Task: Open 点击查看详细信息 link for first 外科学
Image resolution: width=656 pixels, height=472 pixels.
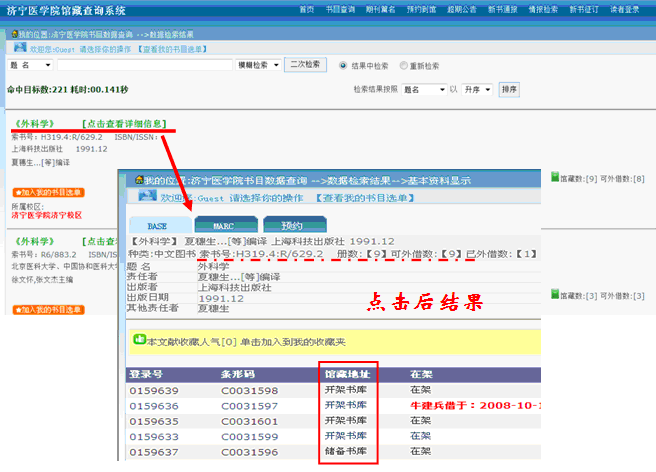Action: coord(117,123)
